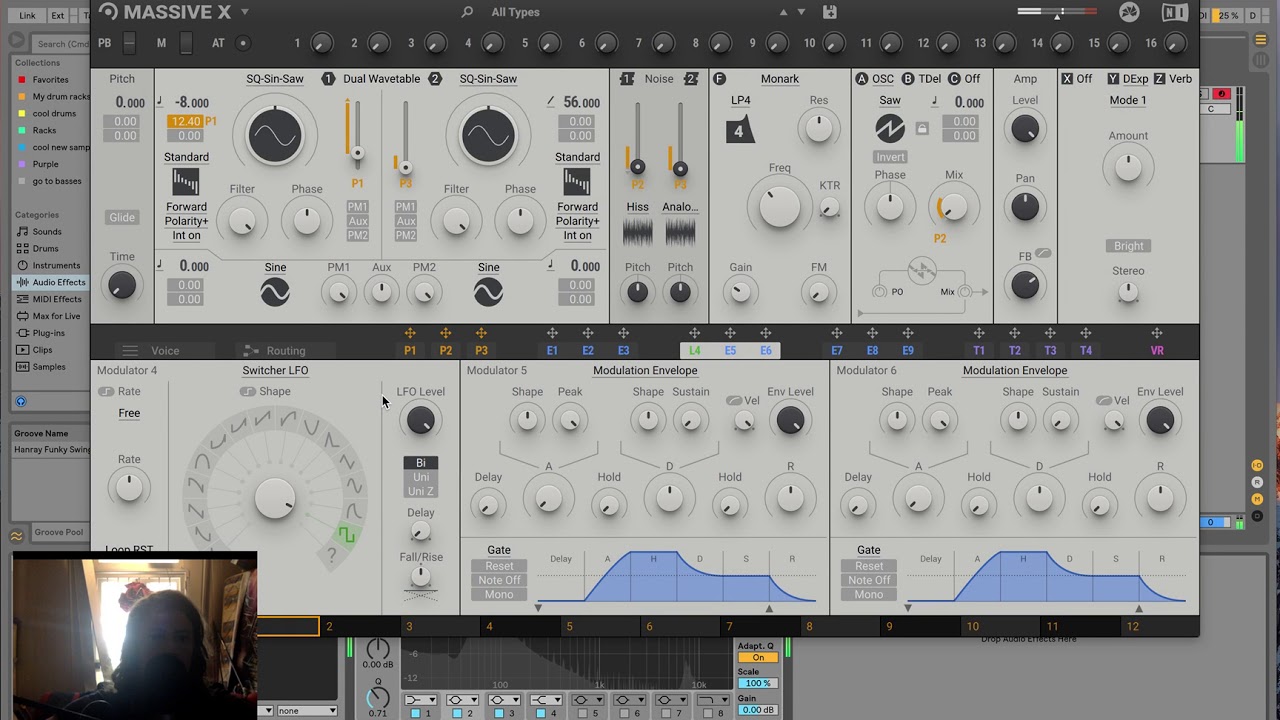
Task: Select the T1 tracker tab
Action: point(979,351)
